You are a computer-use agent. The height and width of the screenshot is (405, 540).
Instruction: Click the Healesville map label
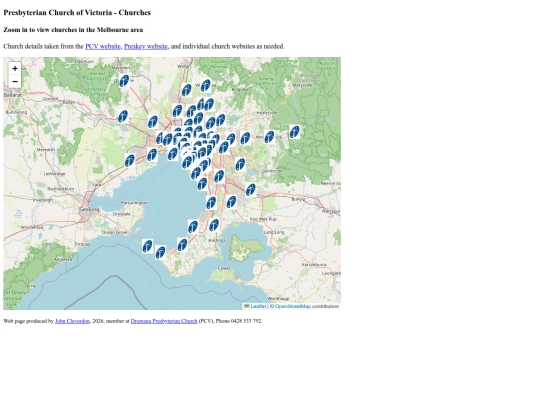pyautogui.click(x=267, y=113)
